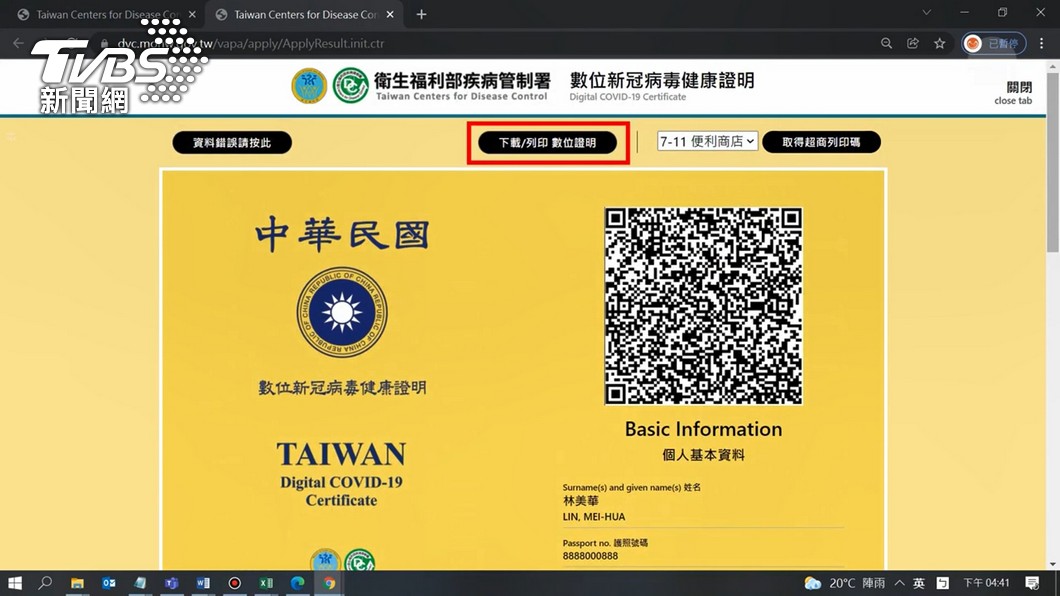
Task: Close the first browser tab
Action: (x=192, y=14)
